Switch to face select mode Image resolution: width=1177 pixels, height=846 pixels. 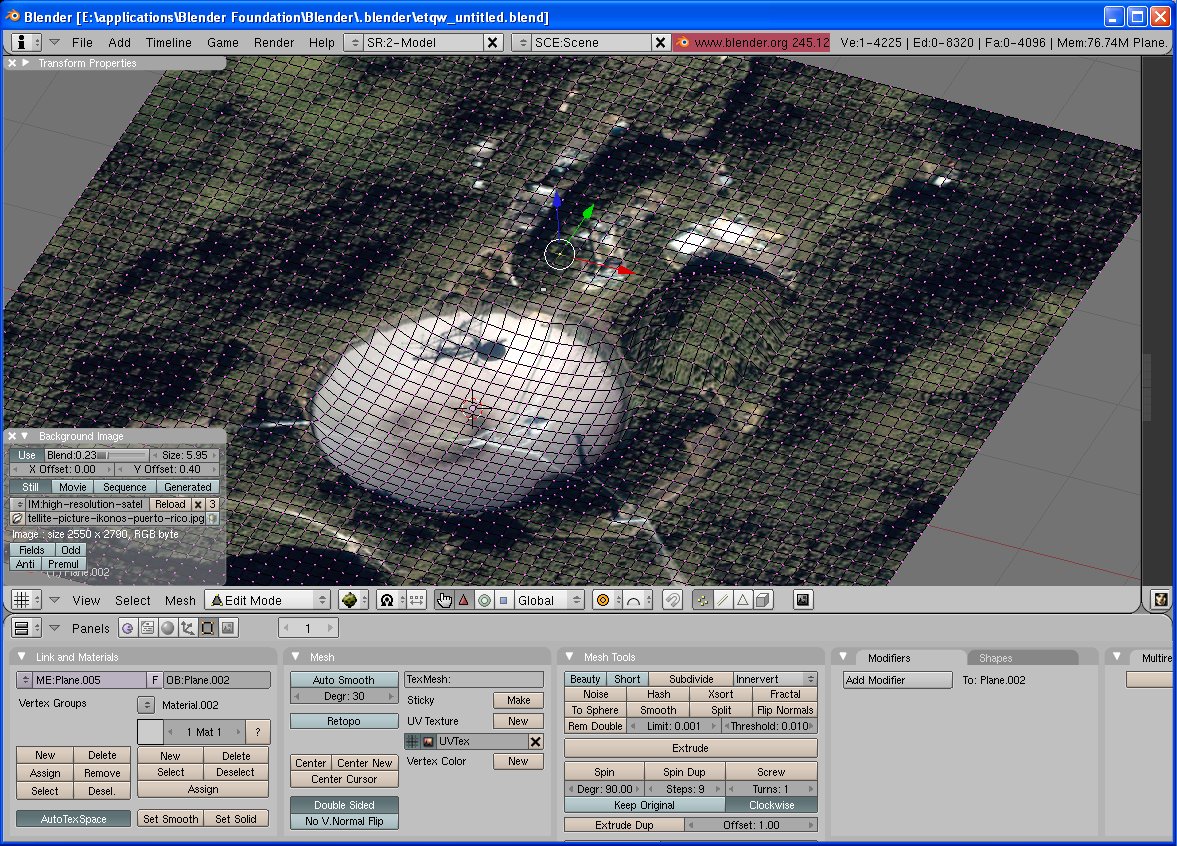pyautogui.click(x=743, y=600)
